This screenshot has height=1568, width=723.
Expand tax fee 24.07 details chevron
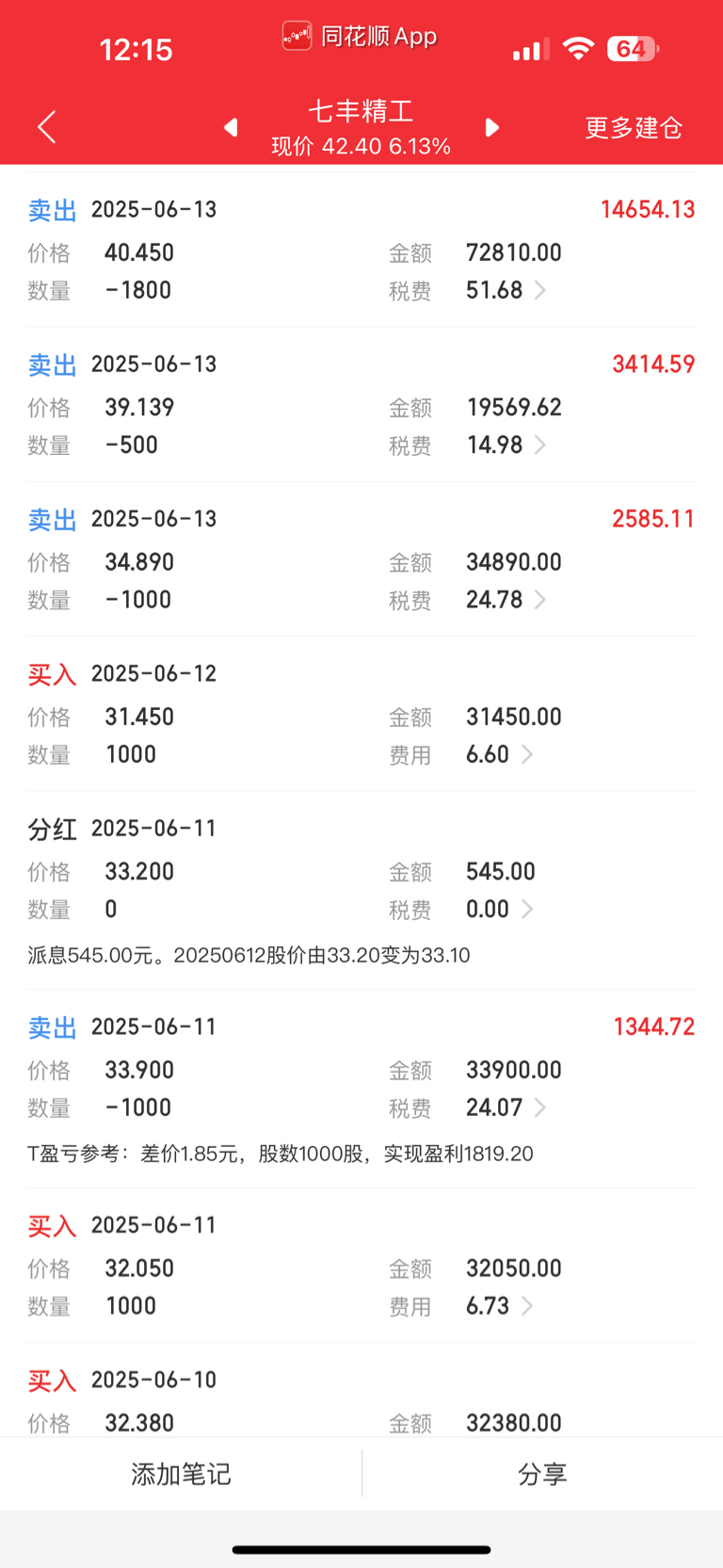[540, 1107]
